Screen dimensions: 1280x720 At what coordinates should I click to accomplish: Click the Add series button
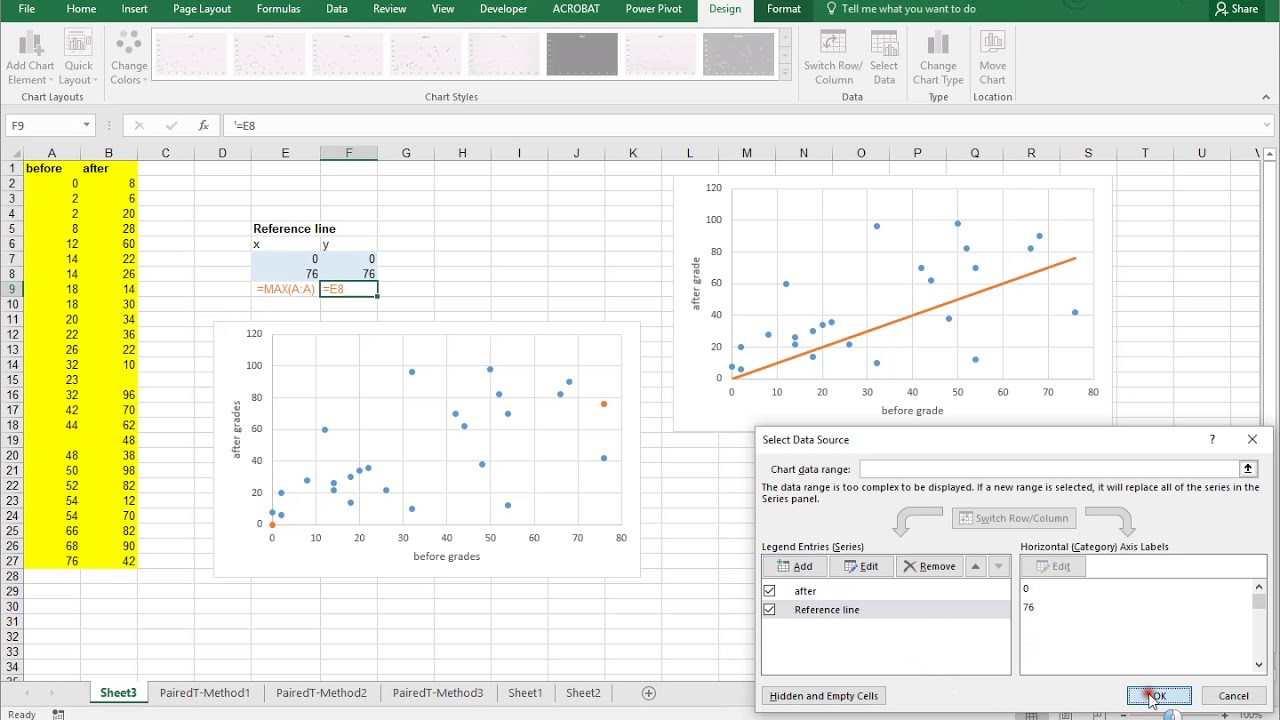794,566
